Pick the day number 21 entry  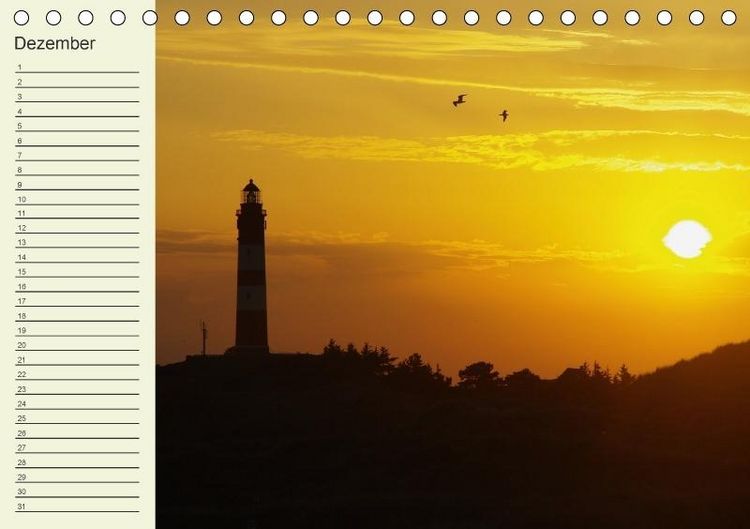77,360
